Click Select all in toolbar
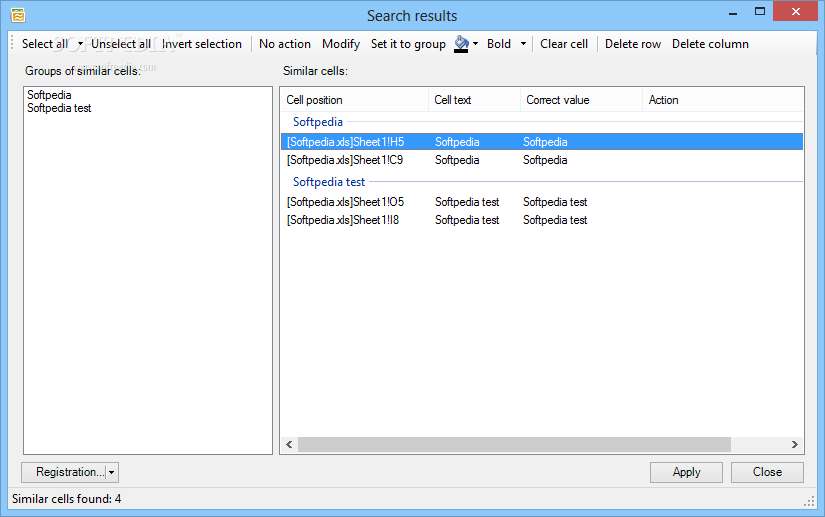This screenshot has width=825, height=517. click(x=45, y=44)
